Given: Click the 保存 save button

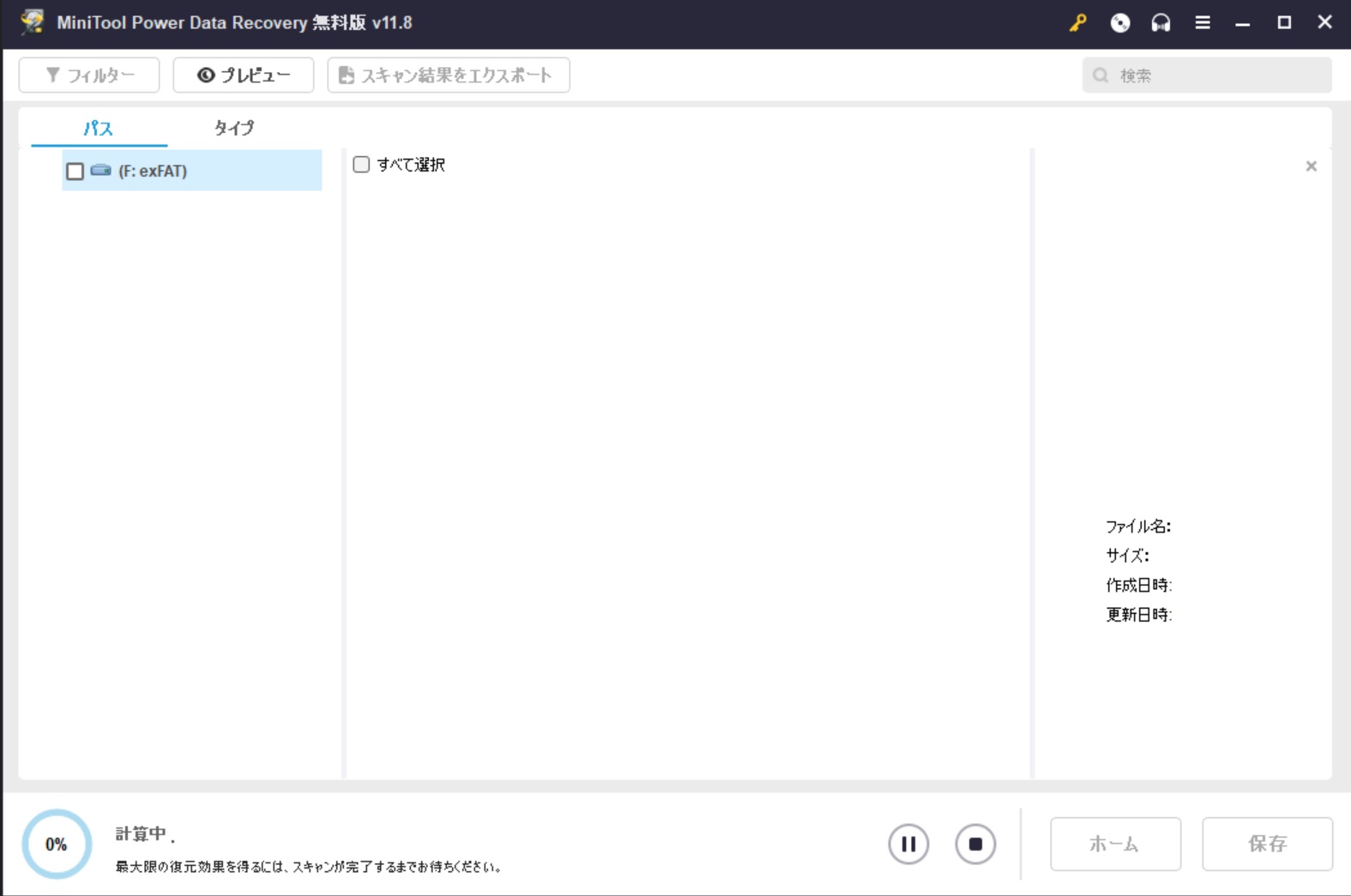Looking at the screenshot, I should 1267,844.
